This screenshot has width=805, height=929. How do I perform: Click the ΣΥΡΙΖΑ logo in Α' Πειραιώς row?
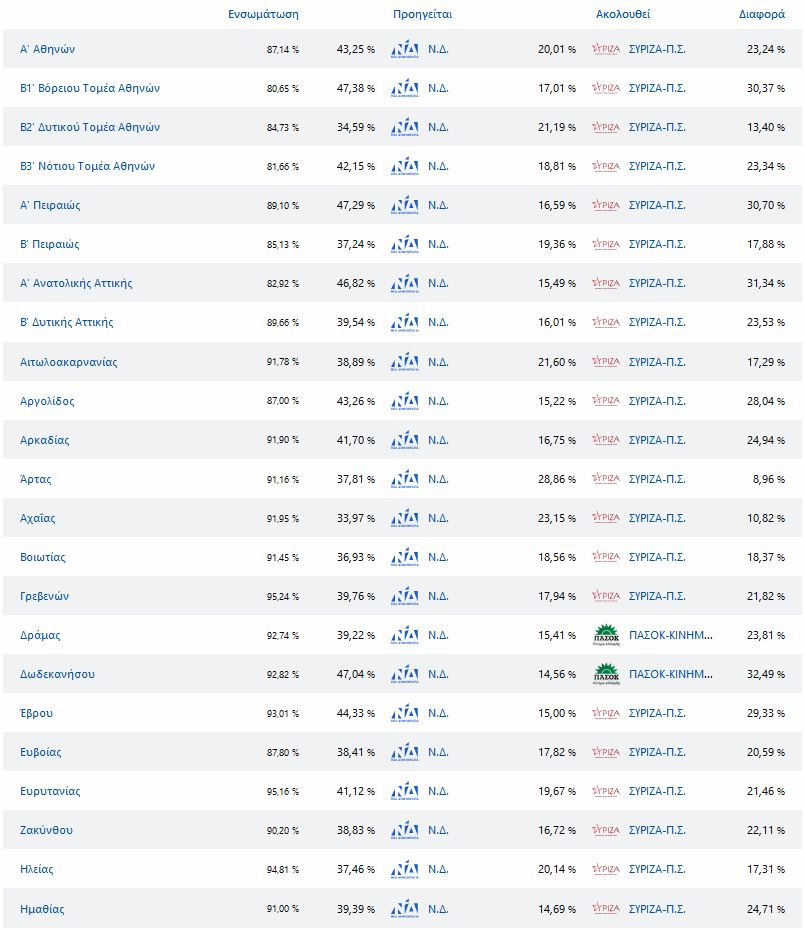[606, 205]
